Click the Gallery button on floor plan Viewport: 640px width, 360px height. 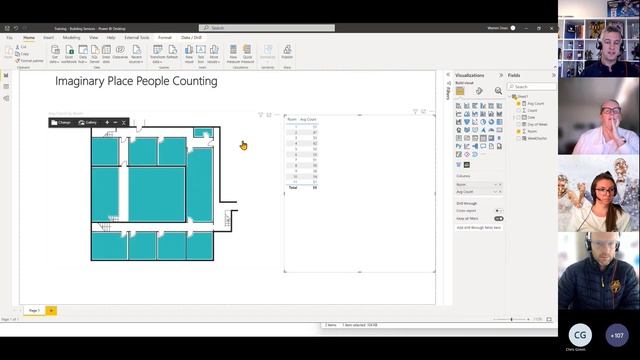tap(88, 122)
